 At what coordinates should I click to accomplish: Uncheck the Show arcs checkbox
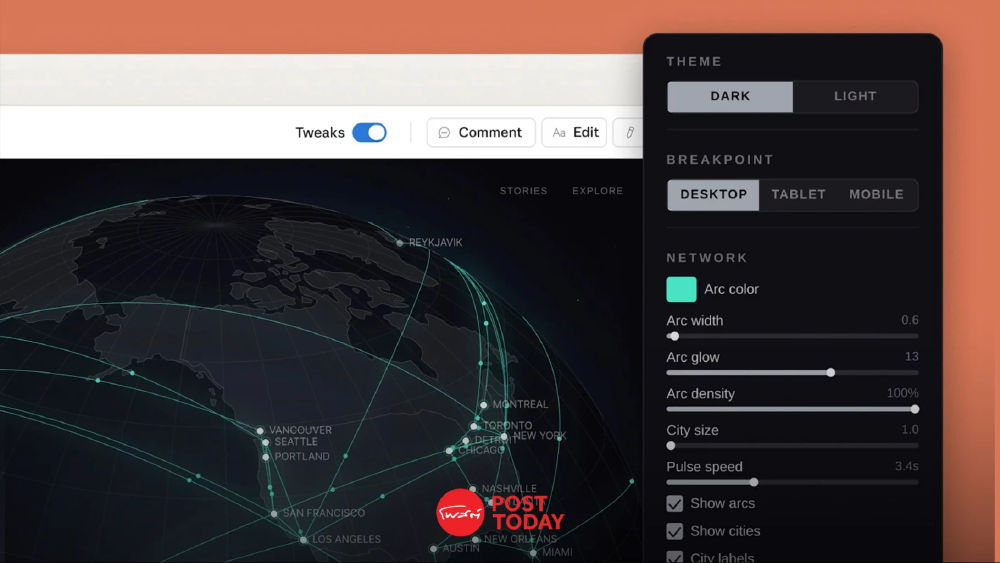[x=674, y=504]
